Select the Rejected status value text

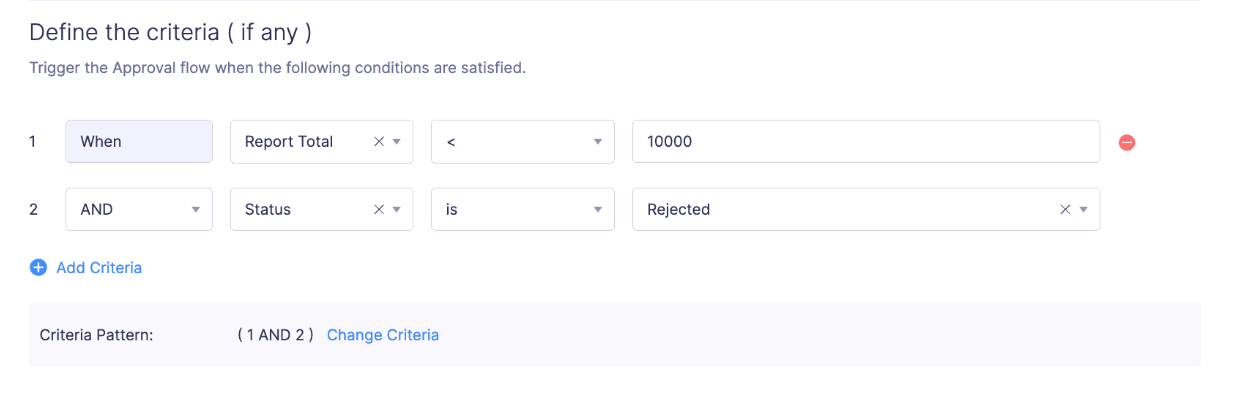click(x=679, y=210)
